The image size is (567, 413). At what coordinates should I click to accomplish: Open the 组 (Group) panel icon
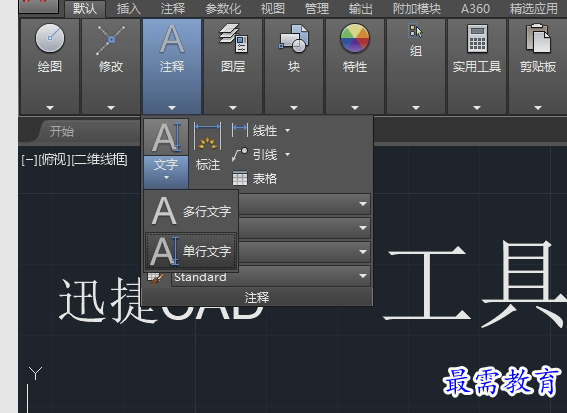tap(415, 31)
